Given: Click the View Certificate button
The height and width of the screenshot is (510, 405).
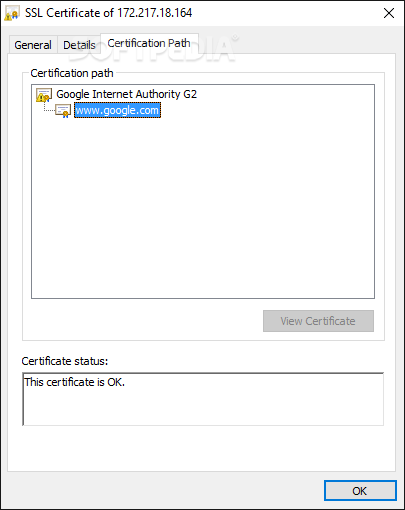Looking at the screenshot, I should (318, 321).
